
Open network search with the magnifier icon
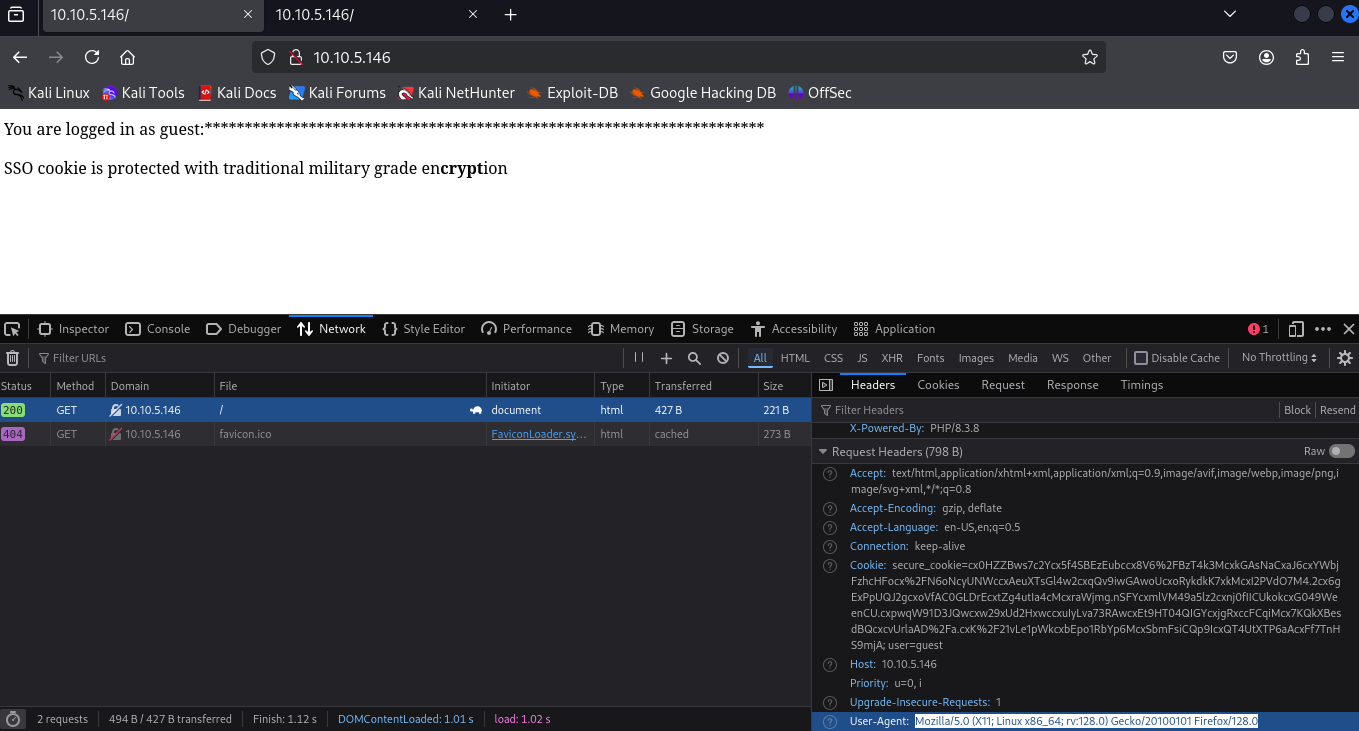694,358
